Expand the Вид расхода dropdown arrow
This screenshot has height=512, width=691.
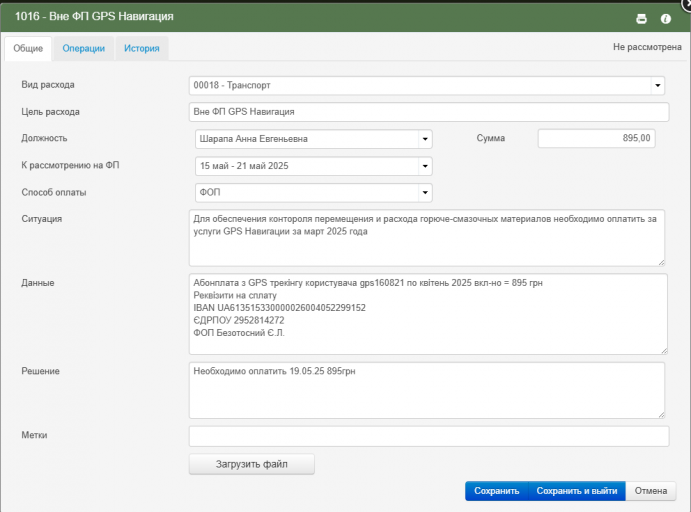click(657, 86)
